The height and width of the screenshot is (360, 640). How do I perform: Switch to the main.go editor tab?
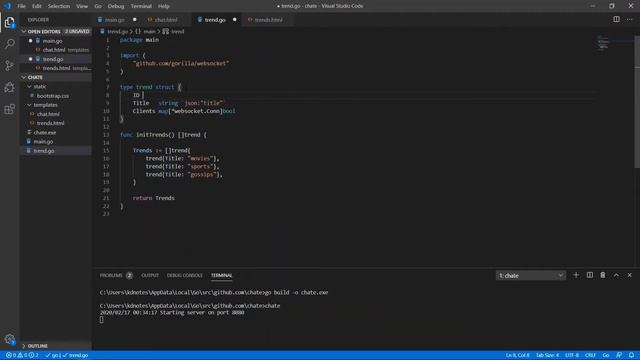pyautogui.click(x=115, y=20)
